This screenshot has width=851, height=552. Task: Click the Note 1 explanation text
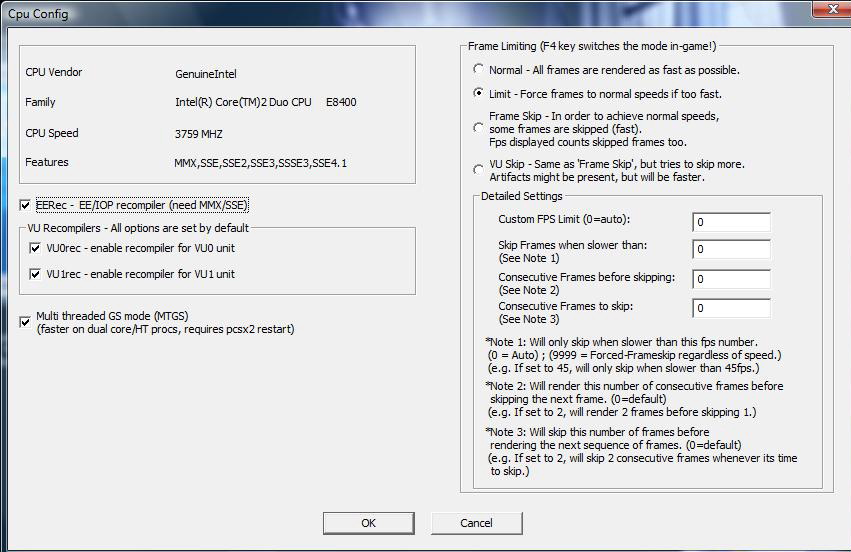[633, 355]
